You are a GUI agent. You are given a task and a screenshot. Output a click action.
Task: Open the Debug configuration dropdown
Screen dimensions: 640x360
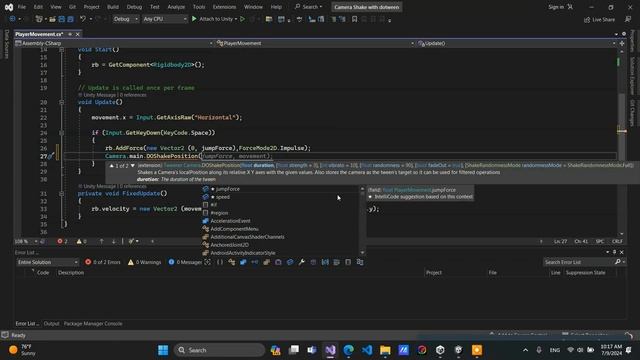[125, 19]
